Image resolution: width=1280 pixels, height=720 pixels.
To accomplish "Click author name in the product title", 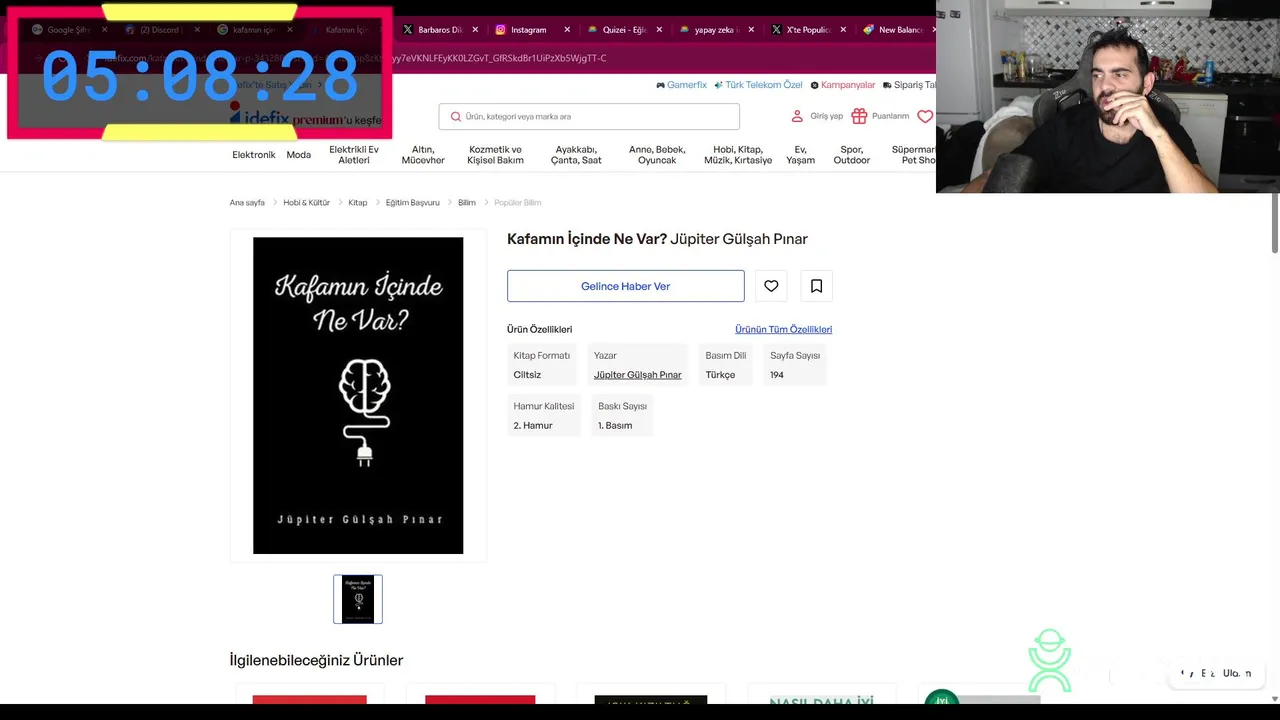I will (x=739, y=239).
